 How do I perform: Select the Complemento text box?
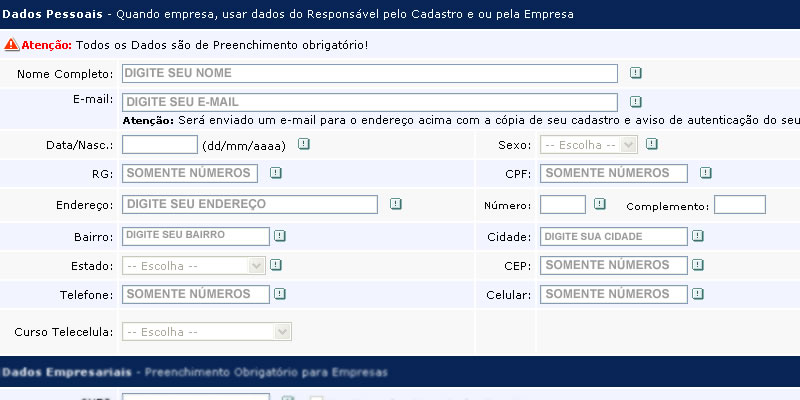click(740, 205)
